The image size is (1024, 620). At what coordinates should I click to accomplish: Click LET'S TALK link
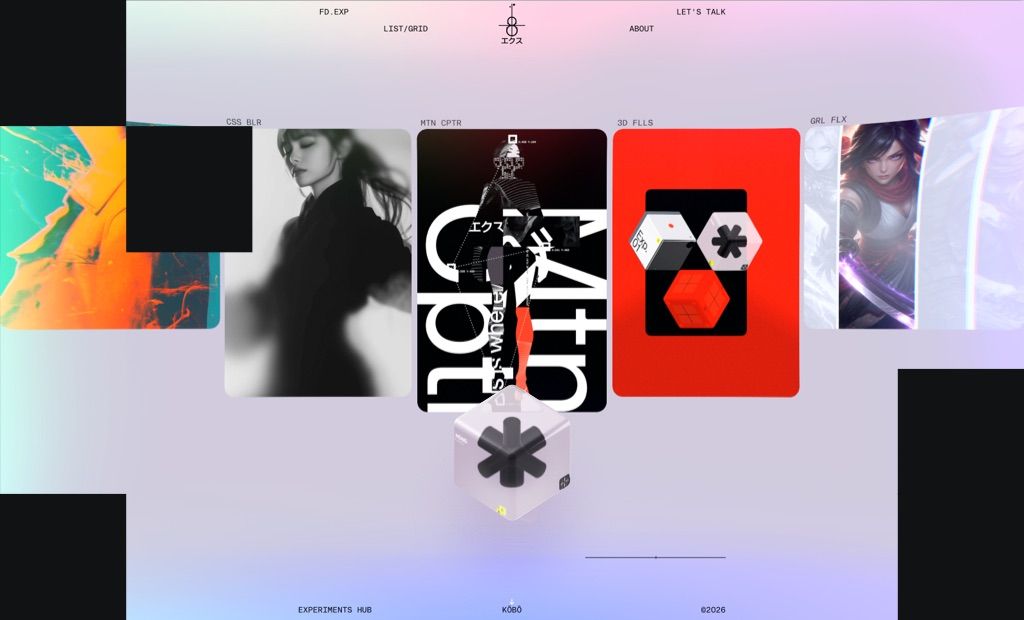click(x=701, y=12)
